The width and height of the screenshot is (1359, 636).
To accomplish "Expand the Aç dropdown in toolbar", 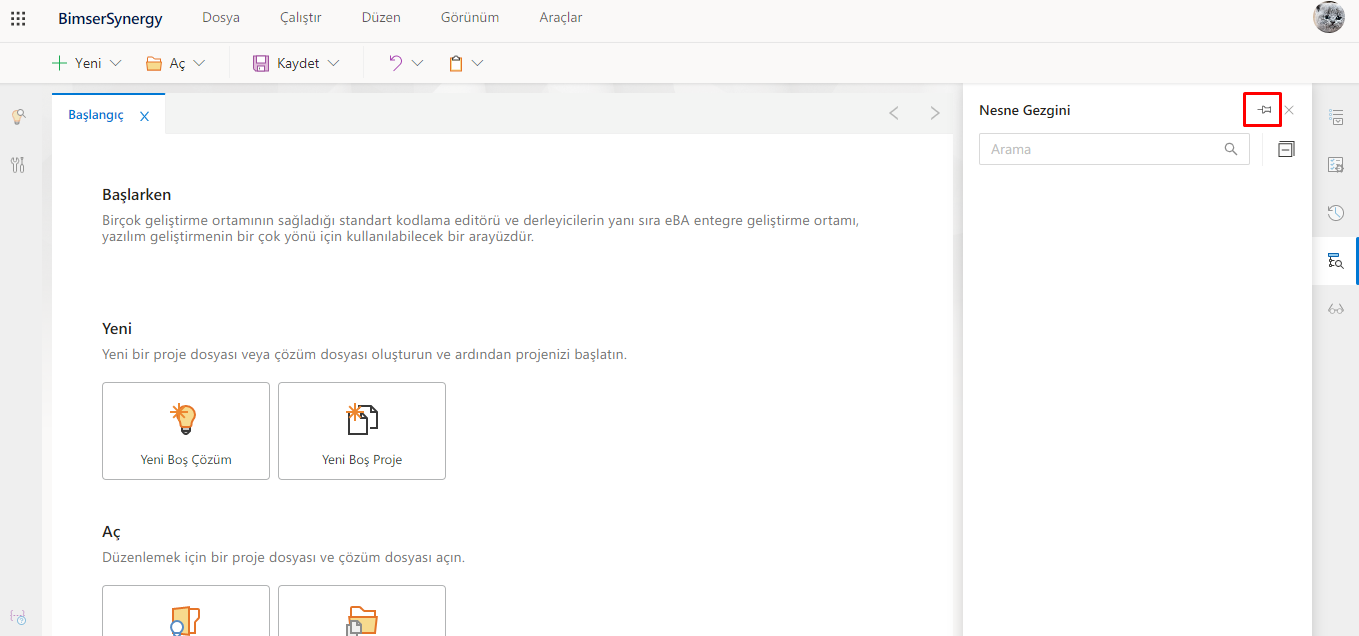I will [x=199, y=63].
